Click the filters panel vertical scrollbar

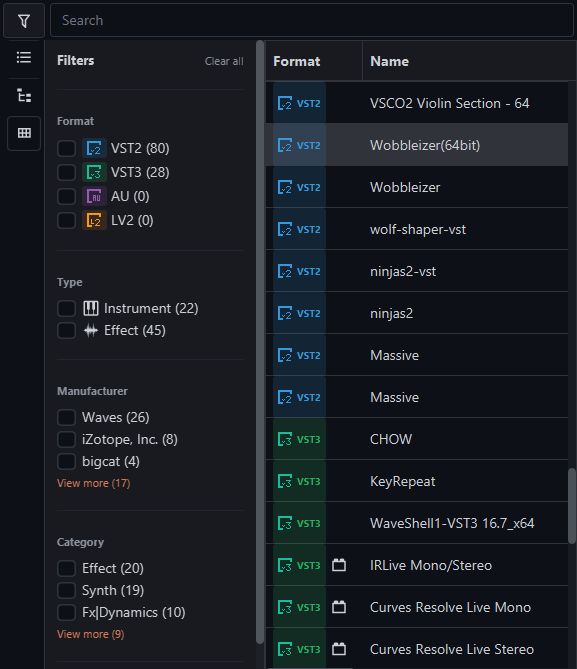pos(259,341)
